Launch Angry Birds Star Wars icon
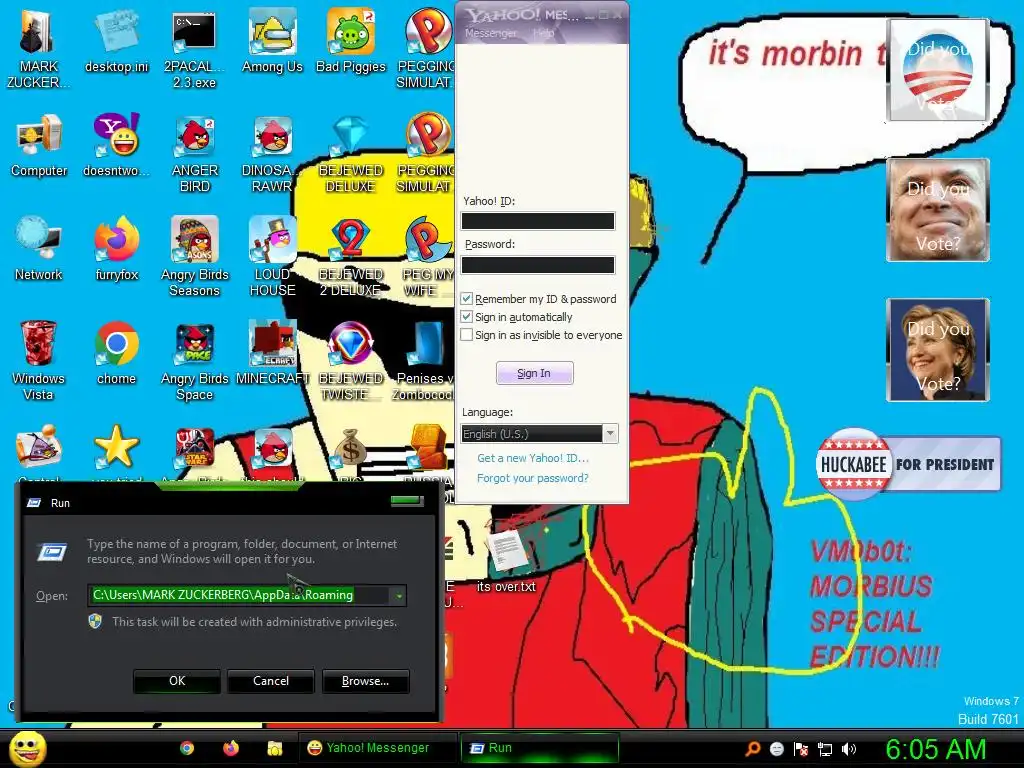Image resolution: width=1024 pixels, height=768 pixels. pos(194,448)
